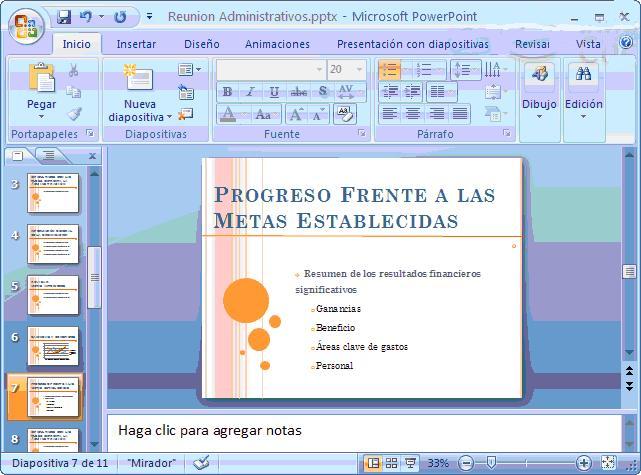Close the slides thumbnail pane
641x475 pixels.
pos(92,156)
